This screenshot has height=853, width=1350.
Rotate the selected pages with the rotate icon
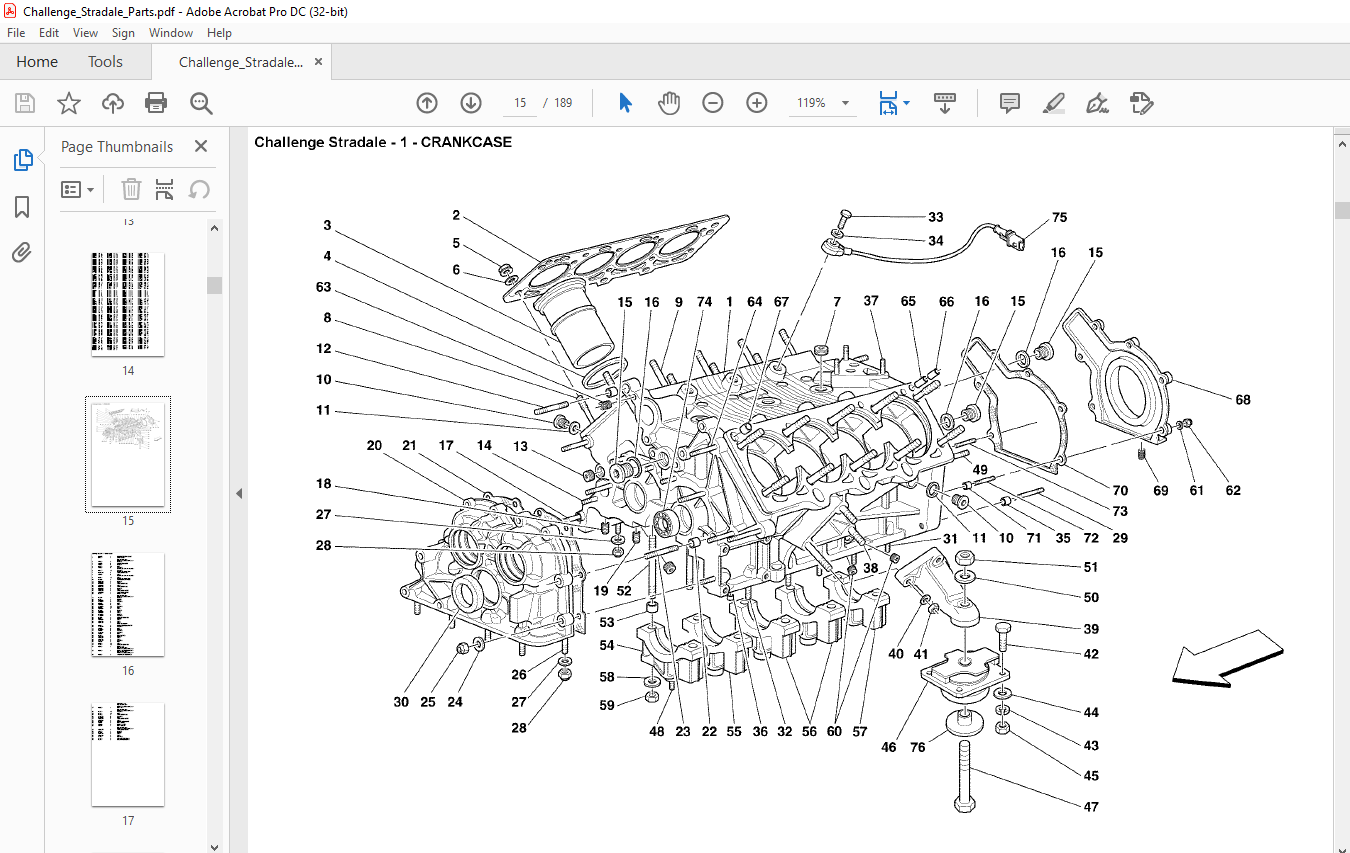click(x=199, y=189)
